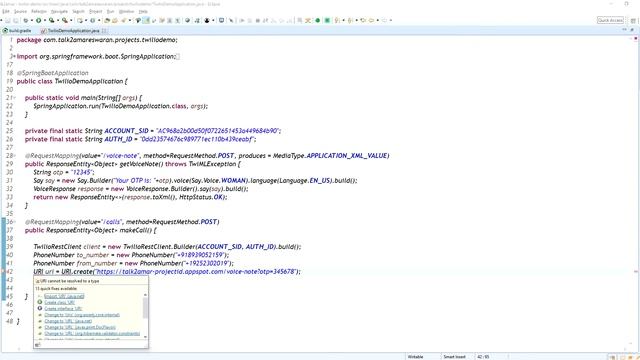The height and width of the screenshot is (360, 640).
Task: Close the TwilioDemoApplication.java tab
Action: pos(104,31)
